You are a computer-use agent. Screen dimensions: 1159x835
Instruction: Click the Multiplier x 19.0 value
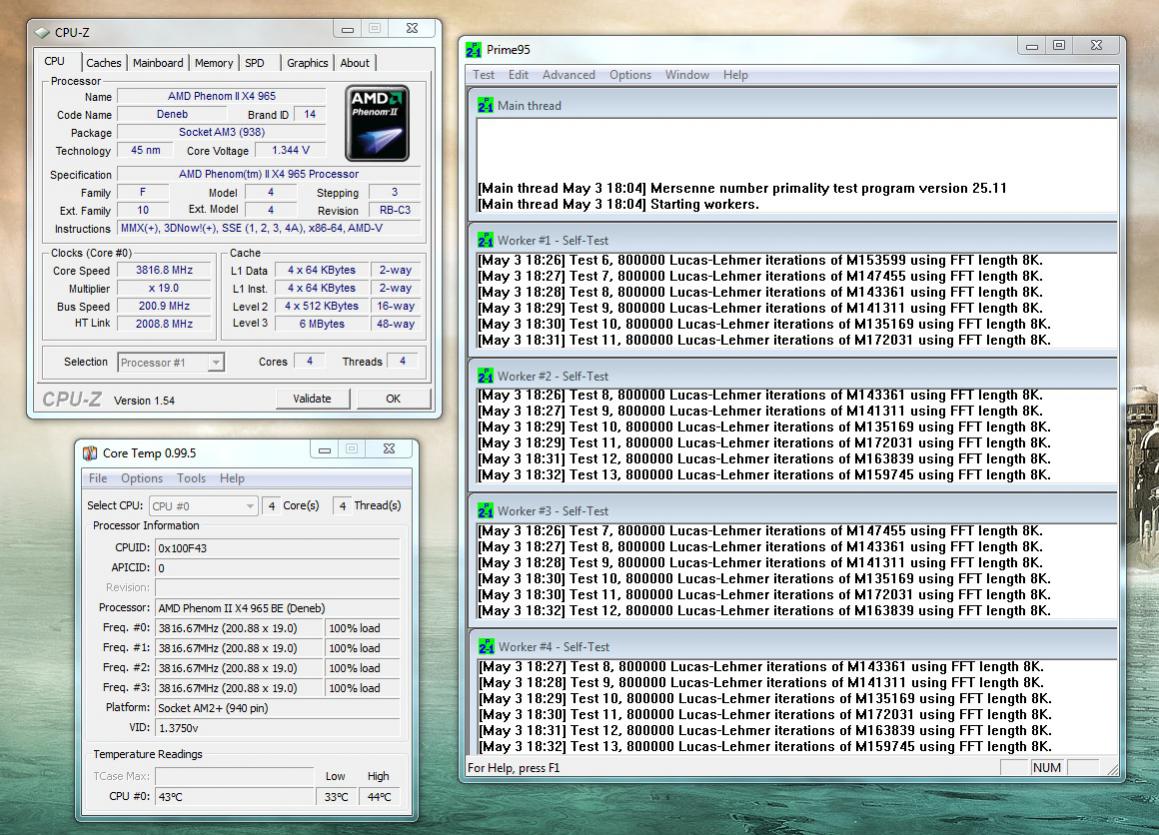click(164, 288)
